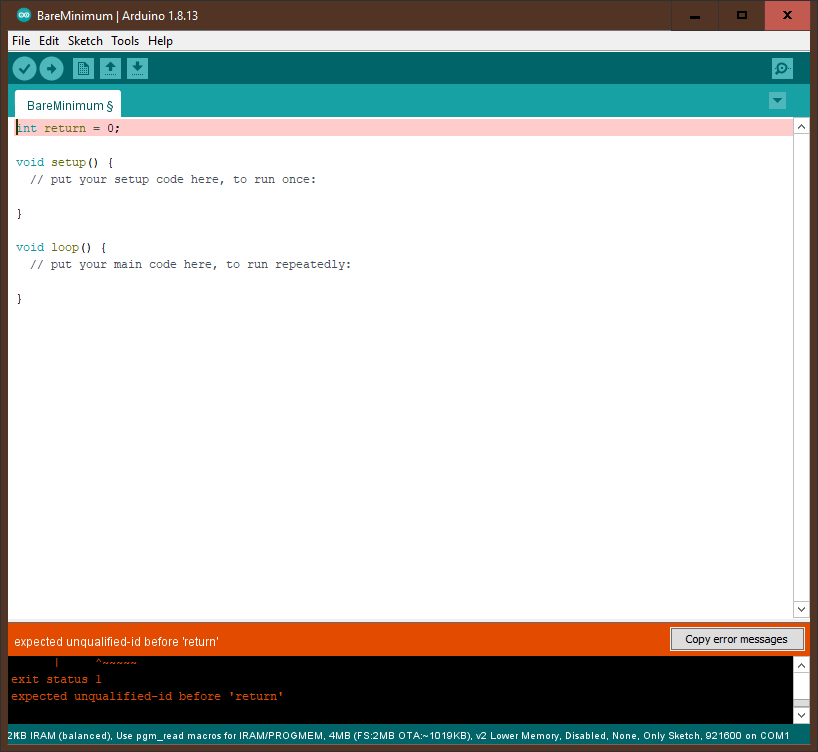Click 'exit status 1' in console
Image resolution: width=818 pixels, height=752 pixels.
pyautogui.click(x=56, y=679)
